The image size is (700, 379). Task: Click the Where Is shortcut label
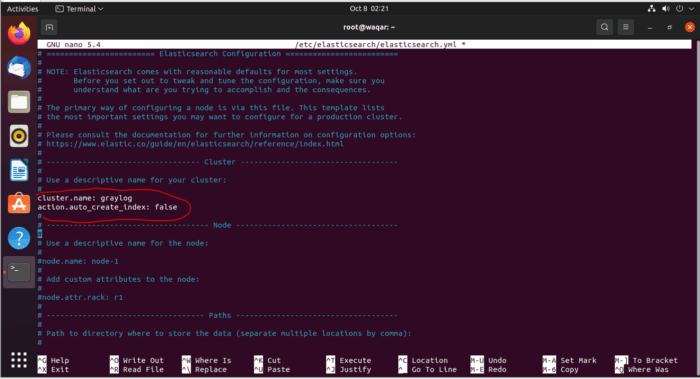[x=213, y=360]
